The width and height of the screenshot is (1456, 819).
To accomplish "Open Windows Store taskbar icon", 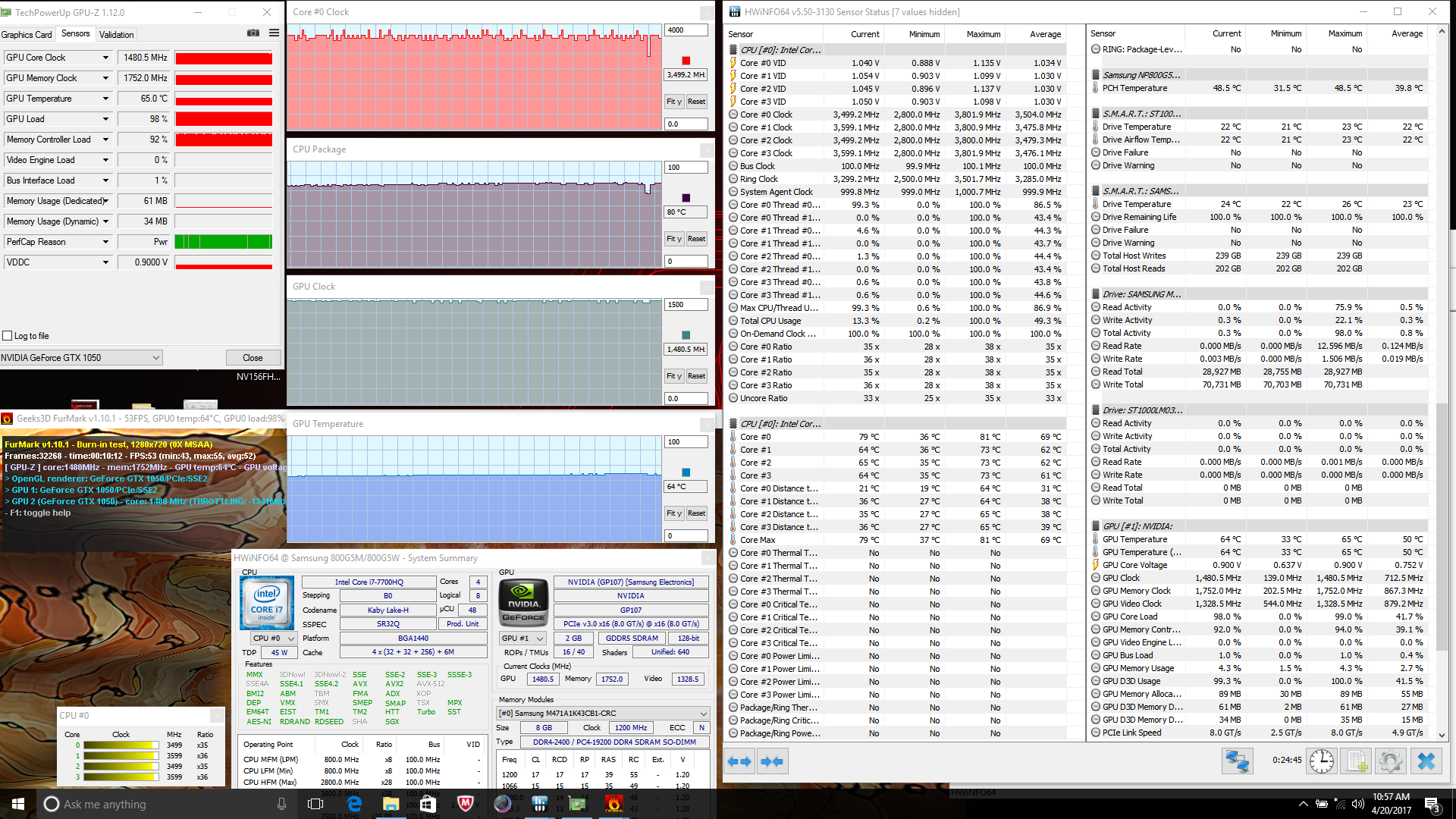I will [428, 804].
